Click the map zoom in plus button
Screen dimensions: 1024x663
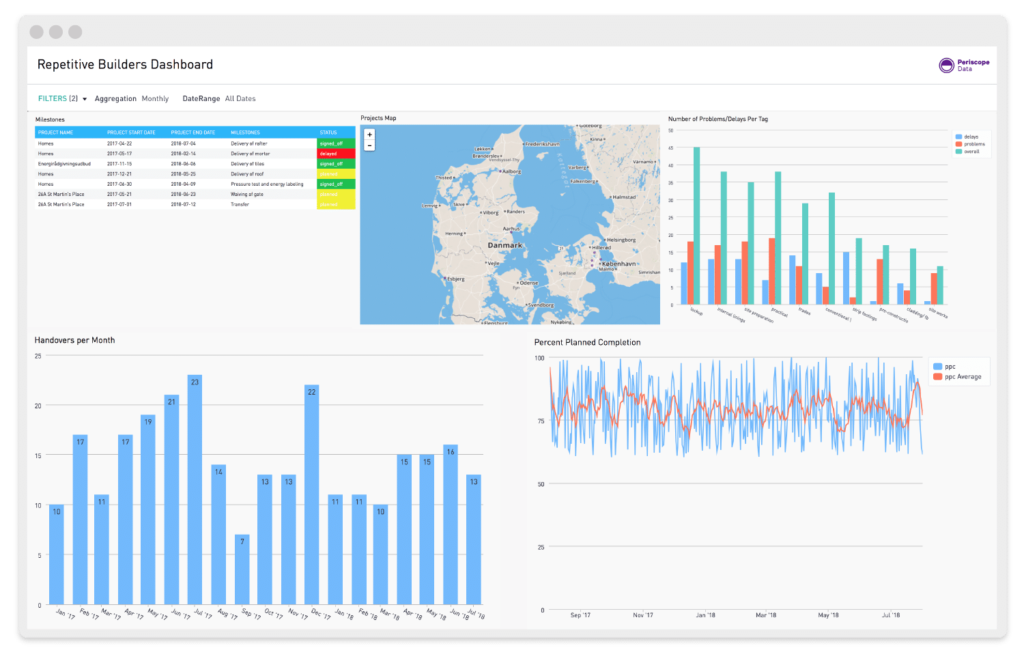click(370, 134)
